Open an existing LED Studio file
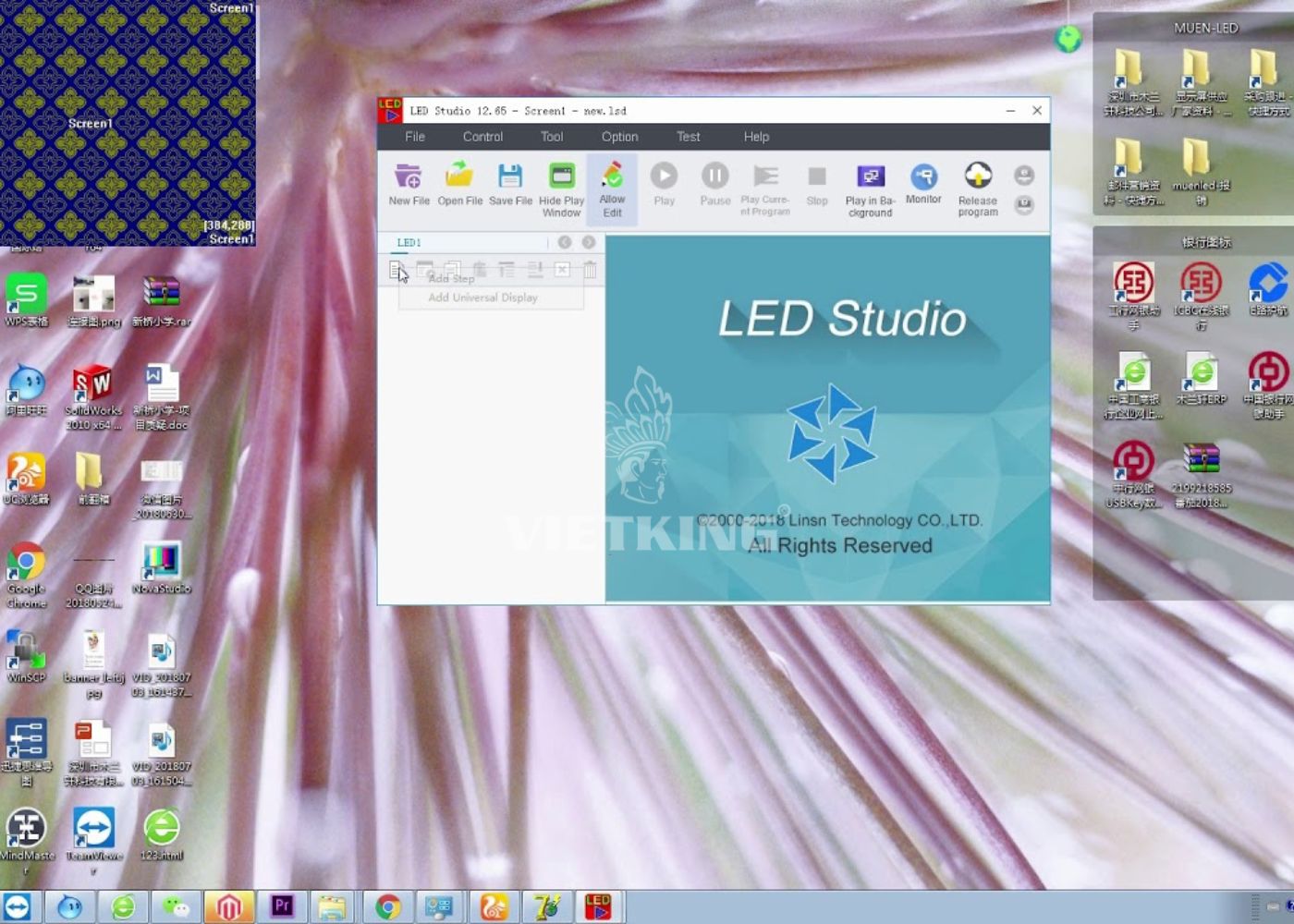Screen dimensions: 1294x924 459,181
